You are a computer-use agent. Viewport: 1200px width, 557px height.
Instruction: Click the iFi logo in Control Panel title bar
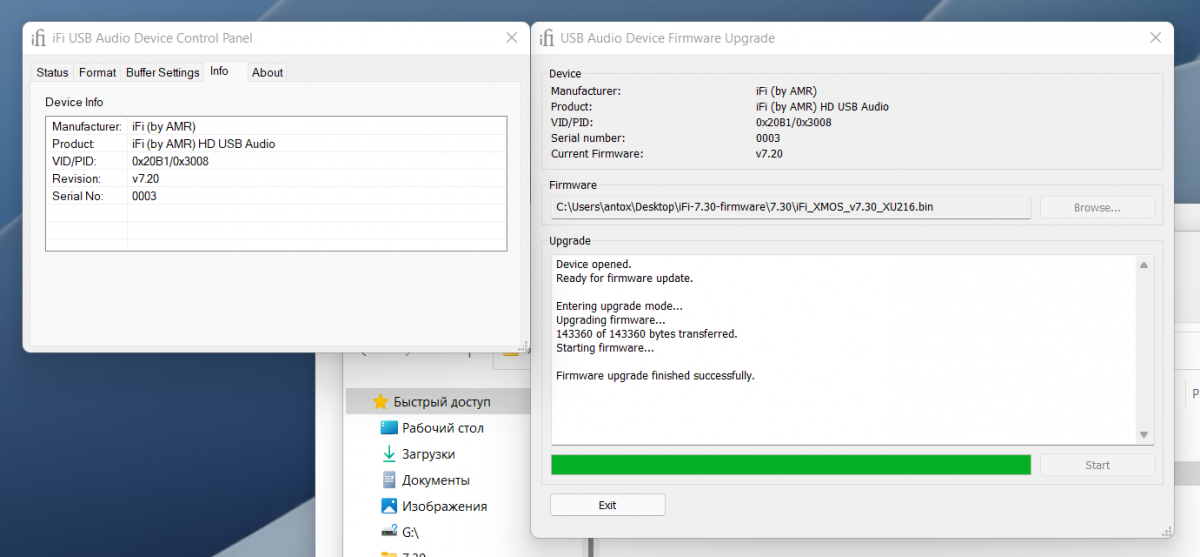point(39,38)
